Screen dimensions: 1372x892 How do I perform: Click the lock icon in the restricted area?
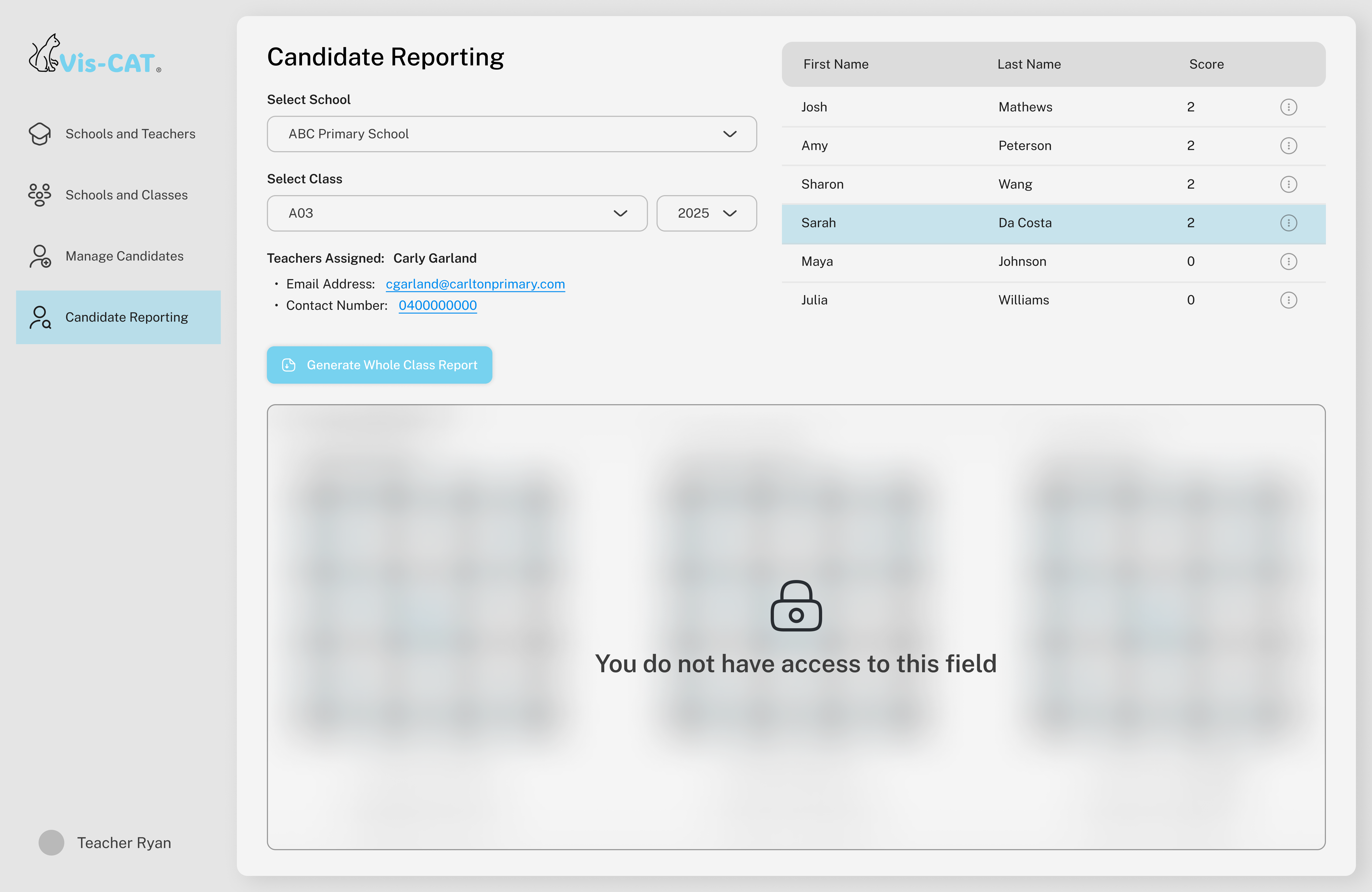[797, 606]
